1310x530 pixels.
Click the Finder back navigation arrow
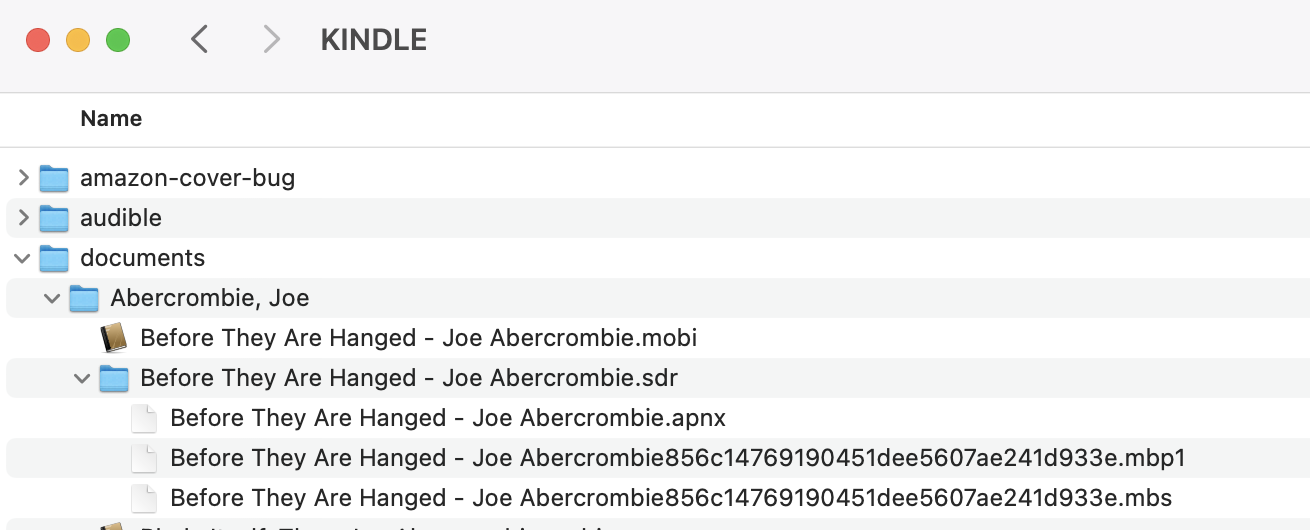coord(200,40)
